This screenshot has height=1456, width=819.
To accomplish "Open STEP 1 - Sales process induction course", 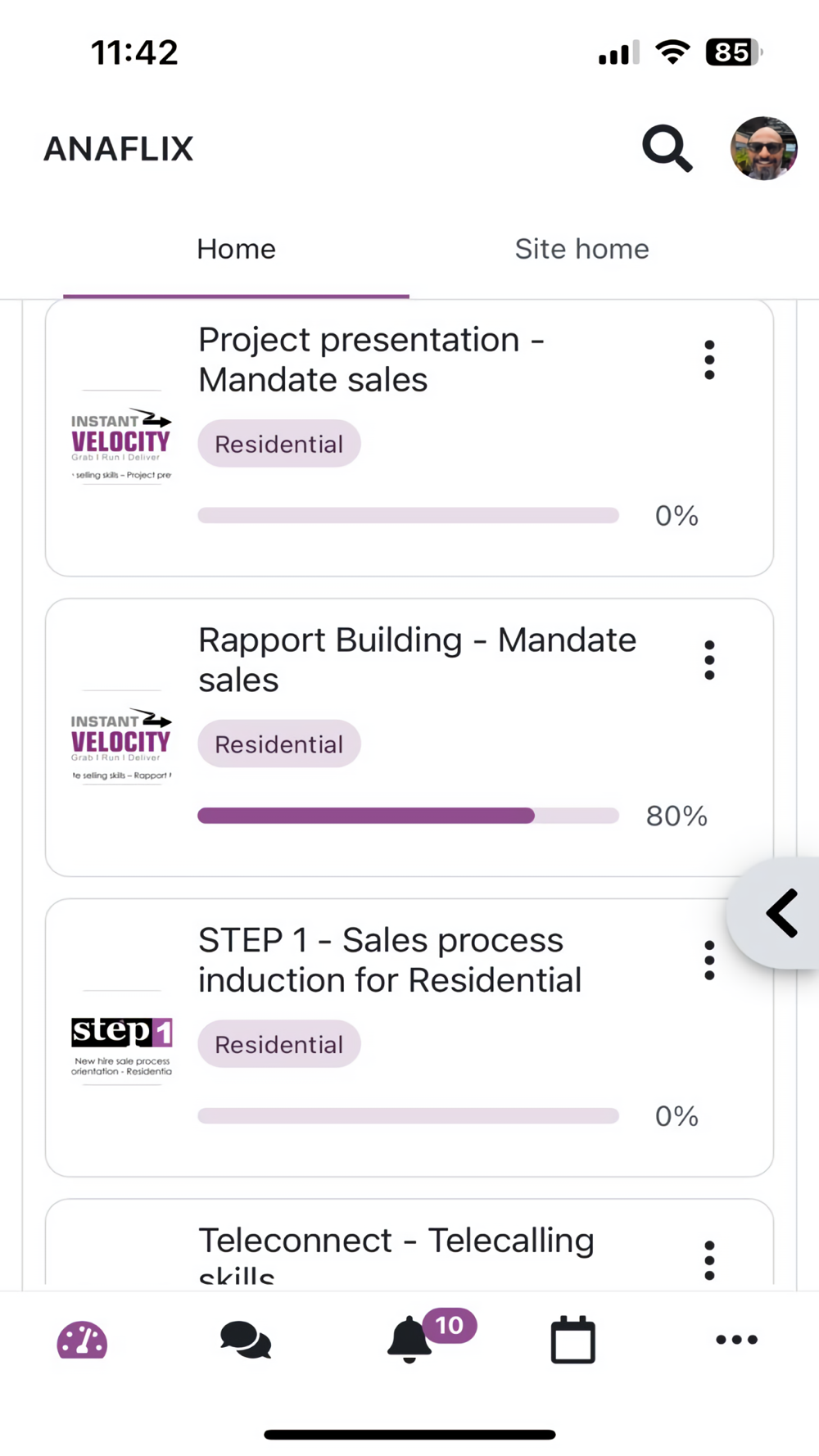I will pyautogui.click(x=390, y=961).
